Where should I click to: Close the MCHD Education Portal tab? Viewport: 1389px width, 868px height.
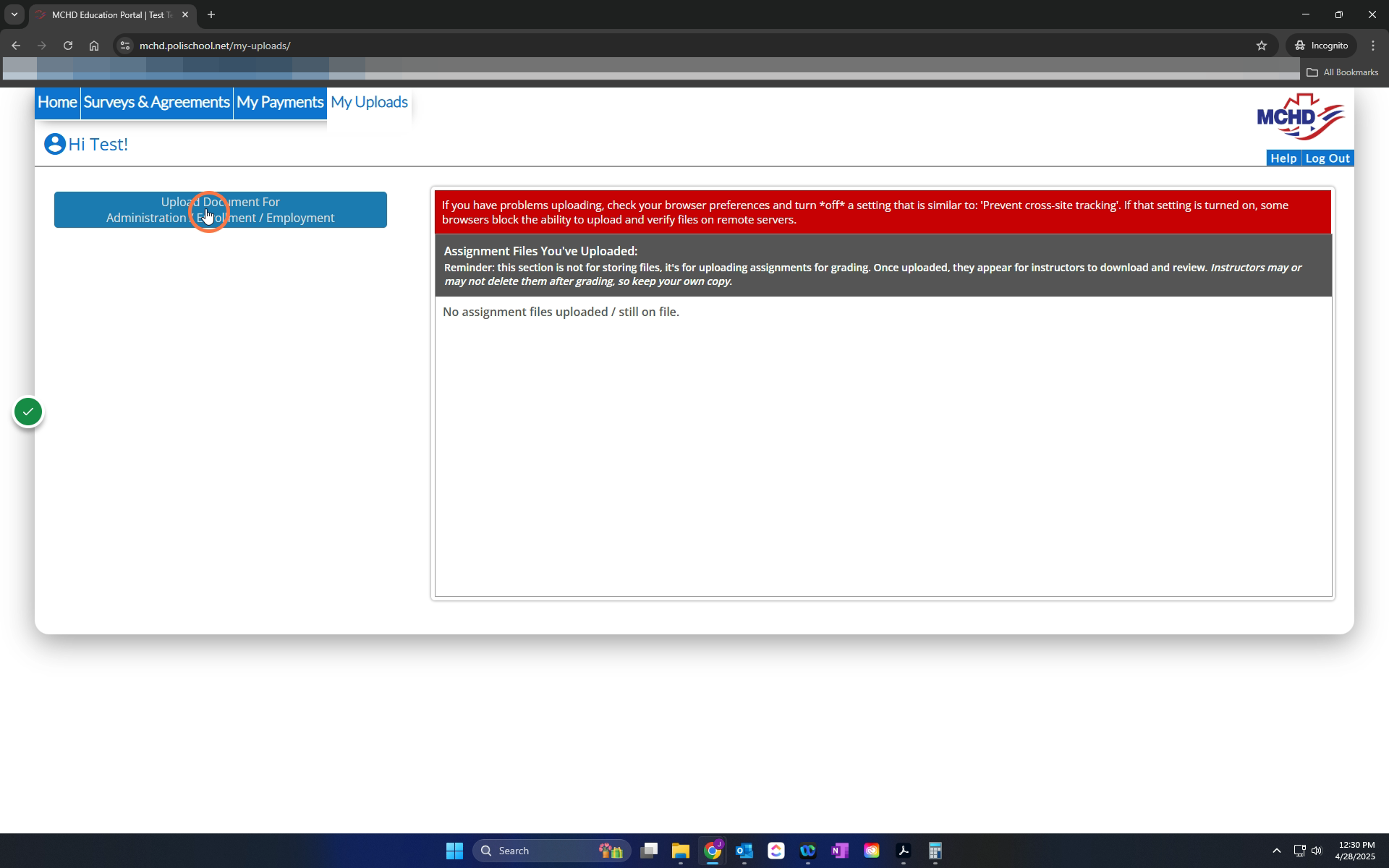point(185,14)
